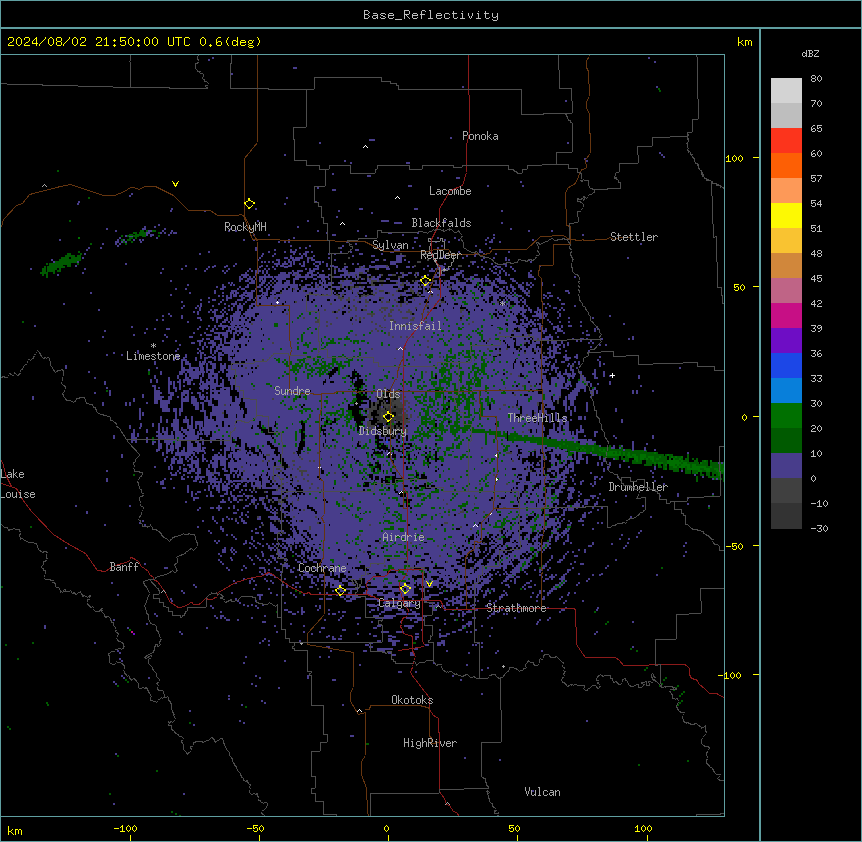Select the blue 33-36 dBZ legend swatch

786,365
